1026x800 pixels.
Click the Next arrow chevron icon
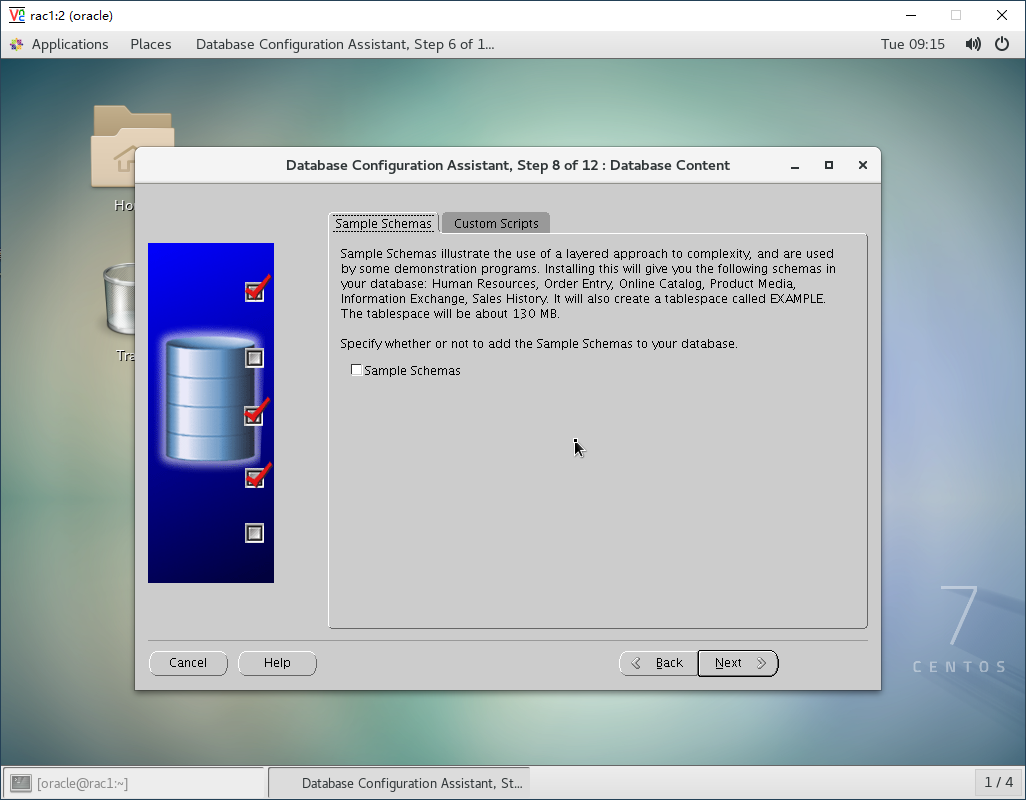click(x=761, y=663)
